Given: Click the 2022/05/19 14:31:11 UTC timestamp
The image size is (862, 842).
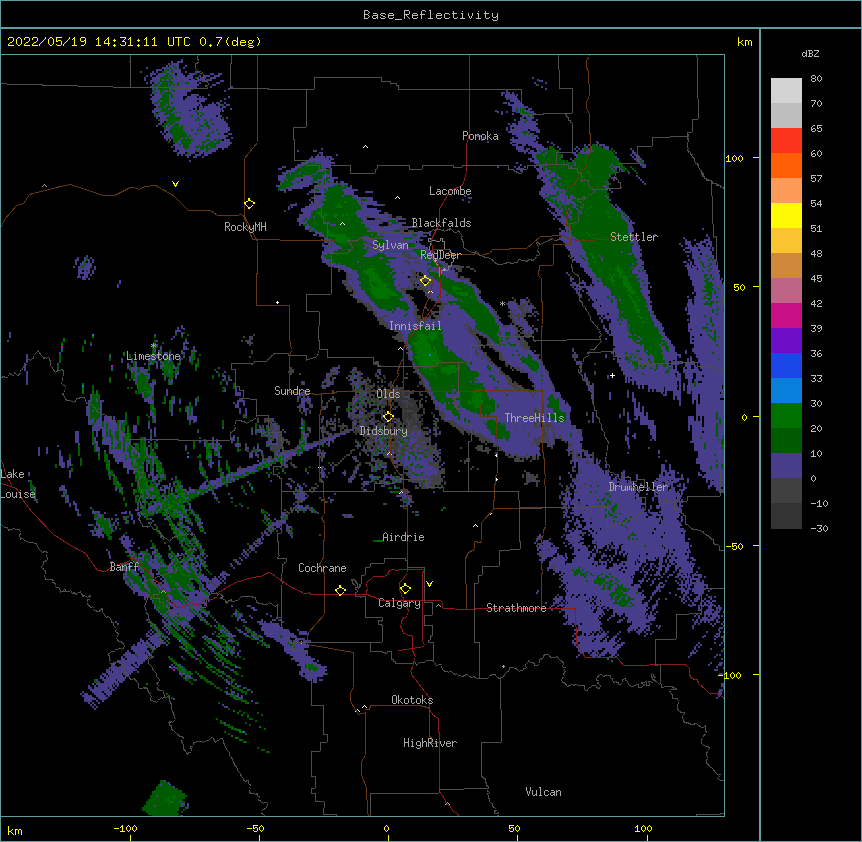Looking at the screenshot, I should tap(99, 42).
